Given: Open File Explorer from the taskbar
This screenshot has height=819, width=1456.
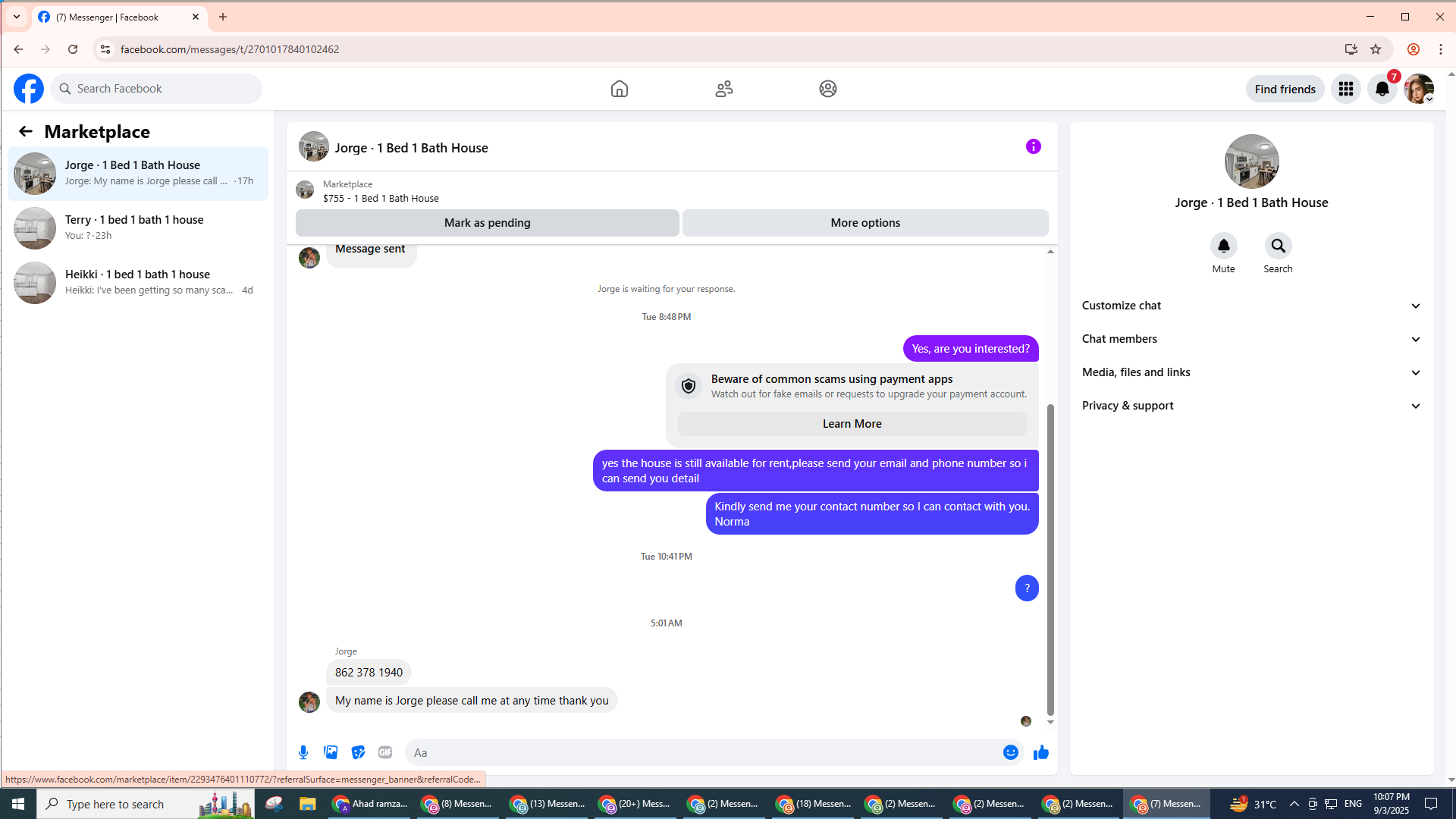Looking at the screenshot, I should point(307,804).
